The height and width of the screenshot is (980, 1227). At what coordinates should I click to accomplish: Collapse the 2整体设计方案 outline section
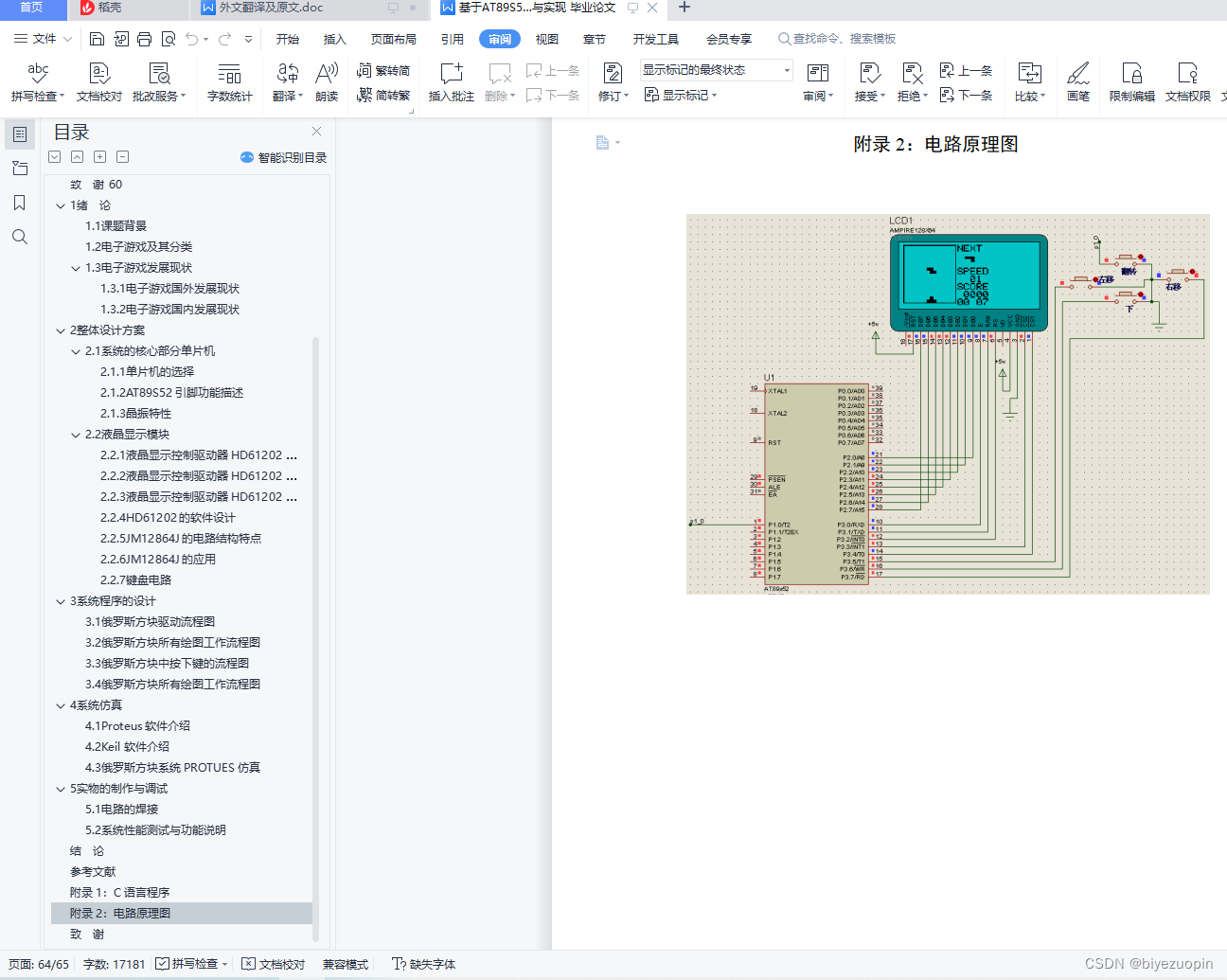pos(60,330)
